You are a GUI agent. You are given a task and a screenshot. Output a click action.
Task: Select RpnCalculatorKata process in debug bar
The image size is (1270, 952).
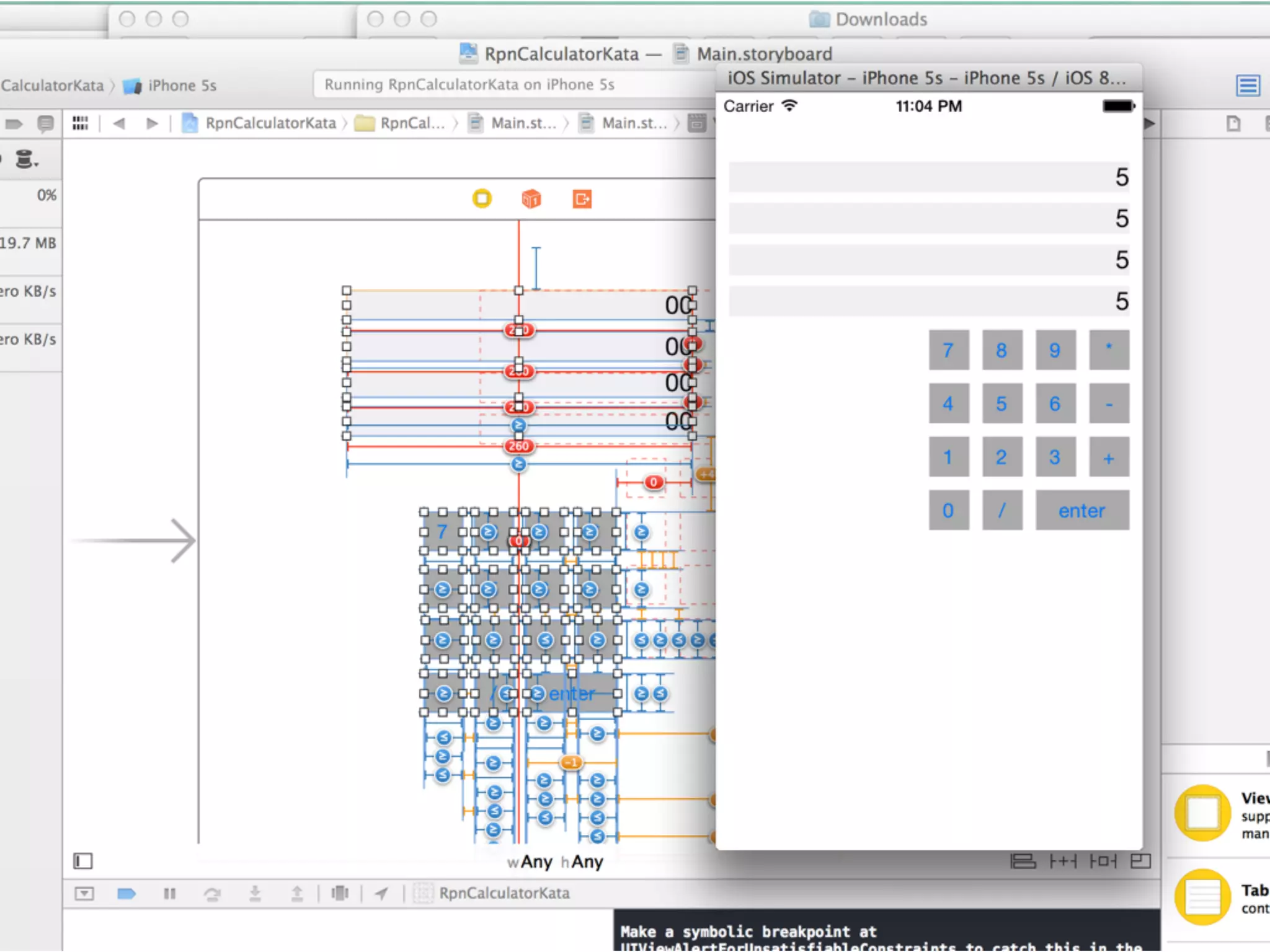(503, 893)
